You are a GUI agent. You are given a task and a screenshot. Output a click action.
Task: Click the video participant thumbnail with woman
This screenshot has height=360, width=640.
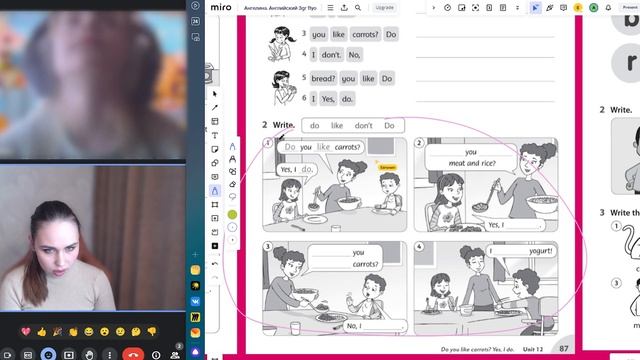tap(93, 238)
